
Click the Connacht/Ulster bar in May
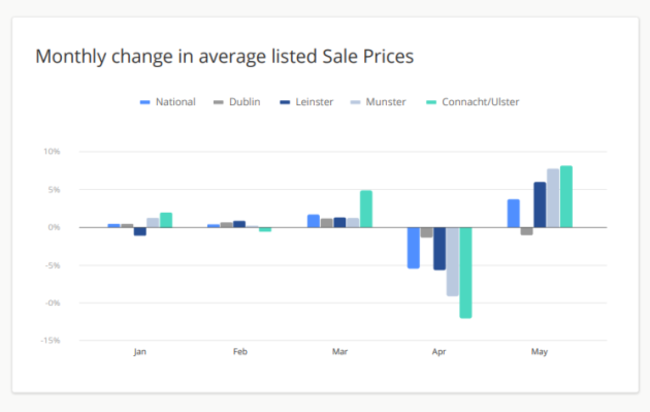point(566,196)
